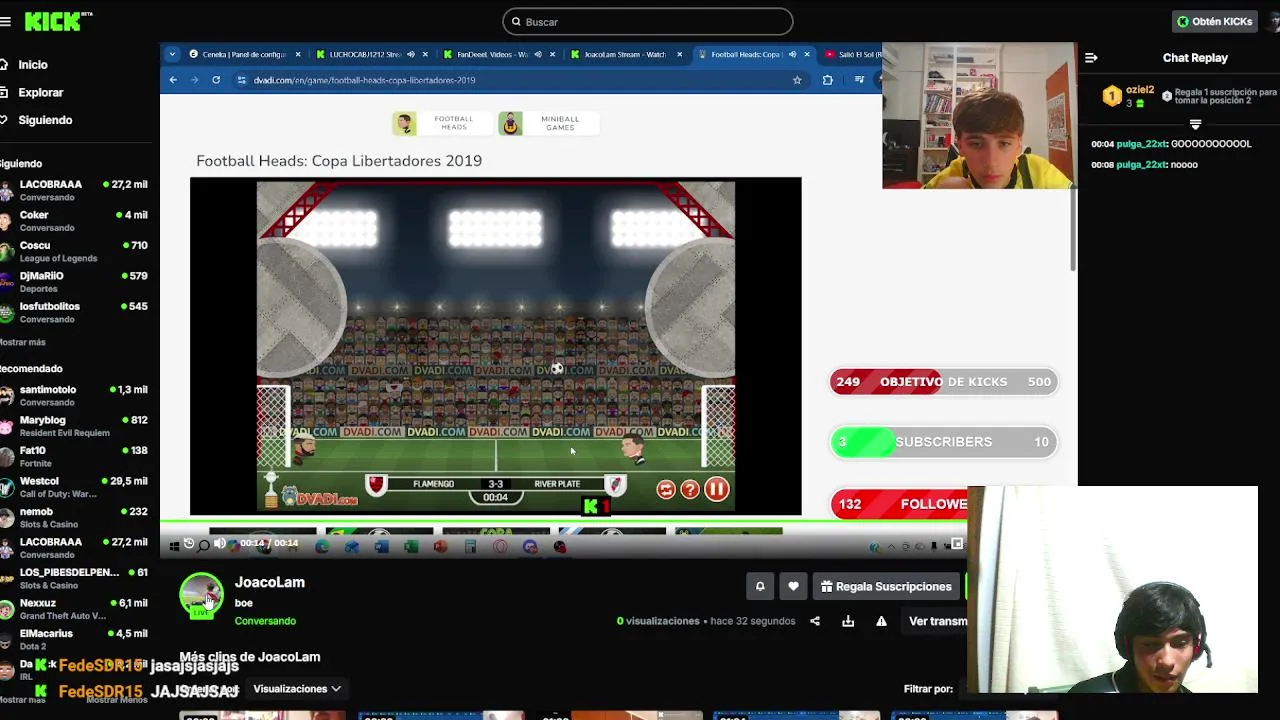Viewport: 1280px width, 720px height.
Task: Restart match with red swap icon
Action: coord(666,489)
